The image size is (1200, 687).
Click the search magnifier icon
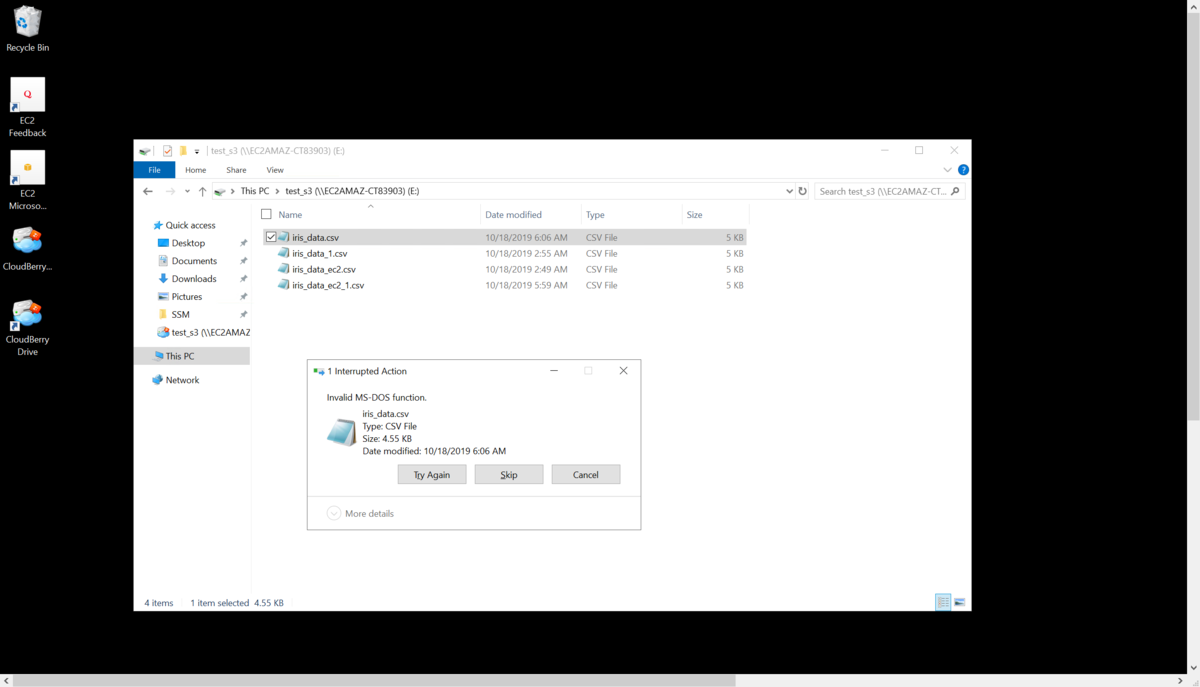956,191
